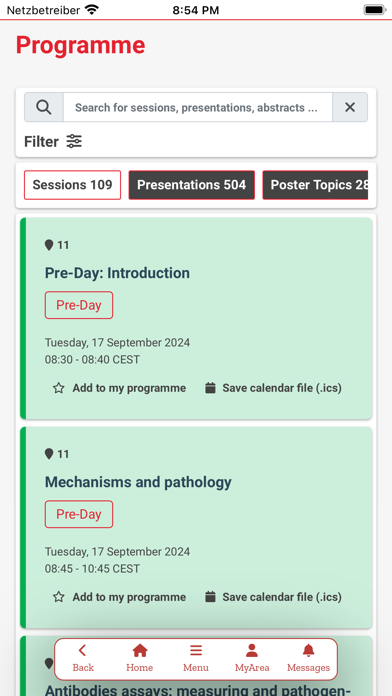Click the magnifying glass search icon

[44, 107]
